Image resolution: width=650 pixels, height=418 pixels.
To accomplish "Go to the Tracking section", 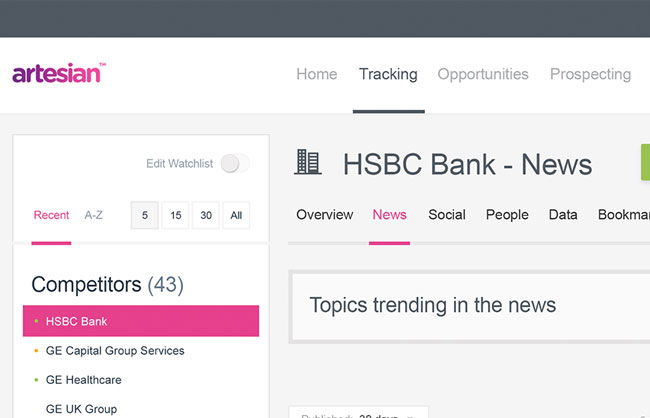I will tap(388, 74).
